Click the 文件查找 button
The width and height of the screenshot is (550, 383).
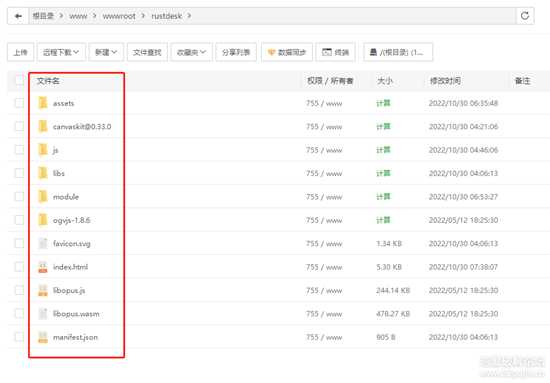click(x=147, y=52)
